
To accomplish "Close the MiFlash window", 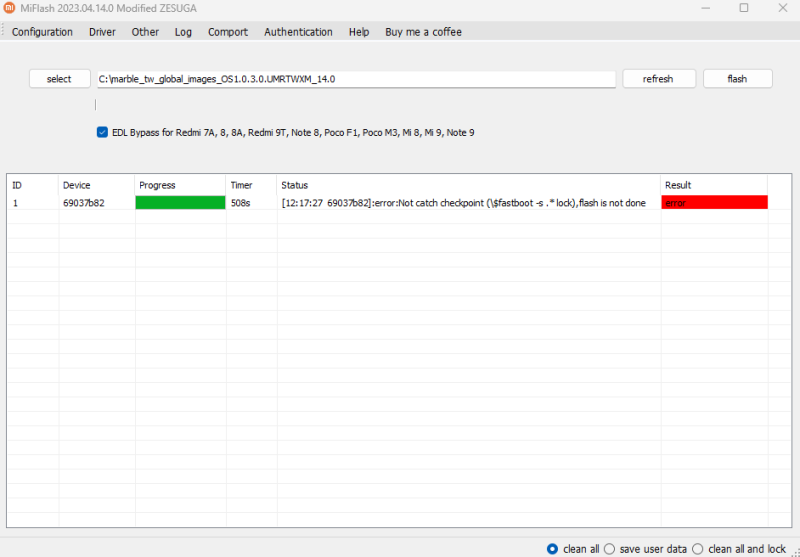I will 783,8.
